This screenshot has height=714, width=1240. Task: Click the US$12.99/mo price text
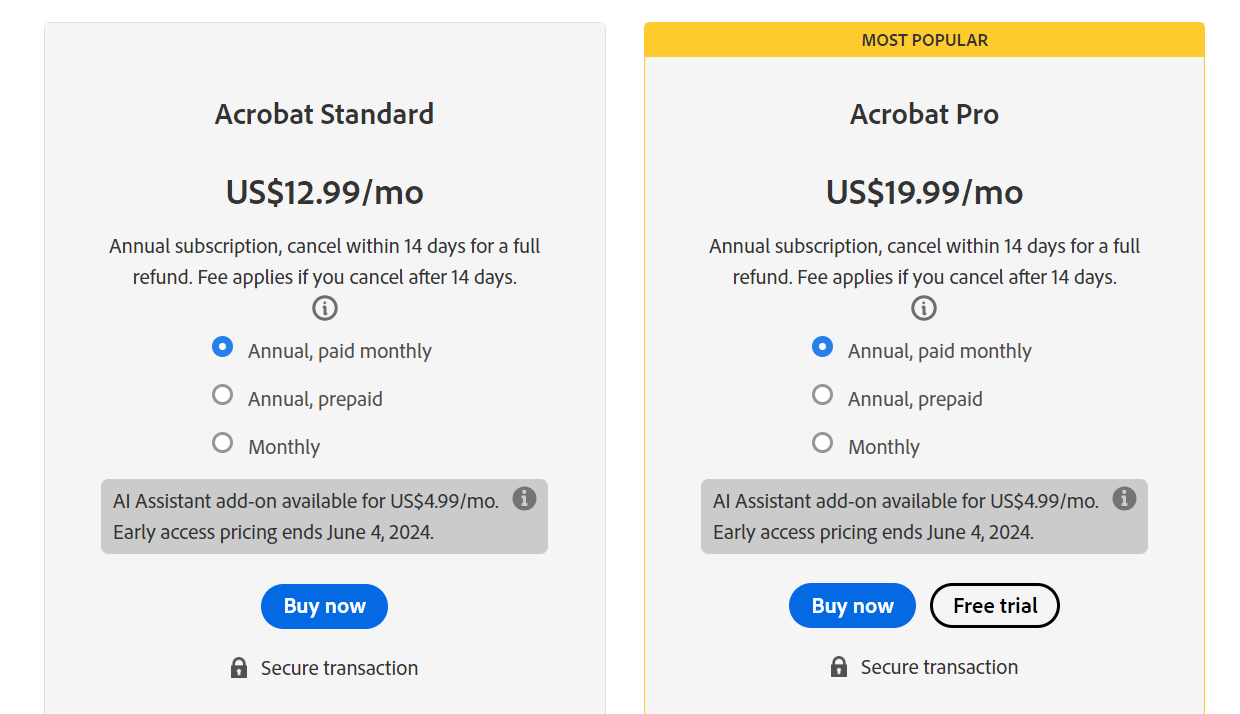pos(324,192)
